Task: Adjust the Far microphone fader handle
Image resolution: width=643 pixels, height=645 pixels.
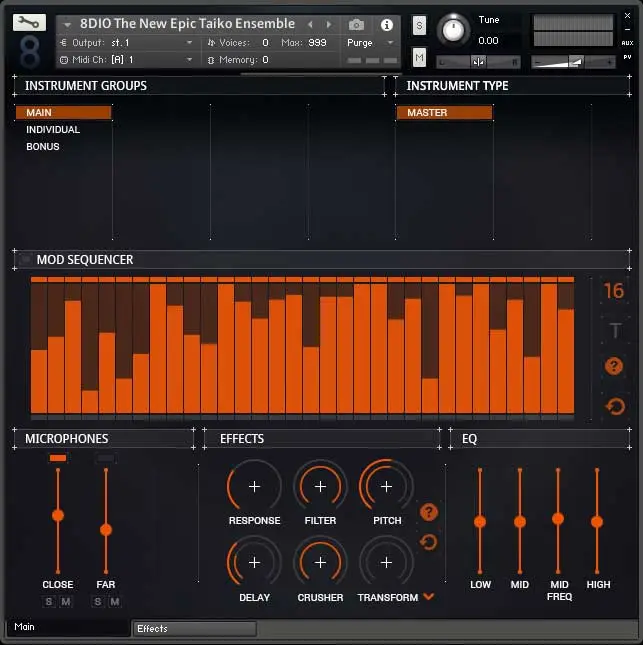Action: pyautogui.click(x=106, y=530)
